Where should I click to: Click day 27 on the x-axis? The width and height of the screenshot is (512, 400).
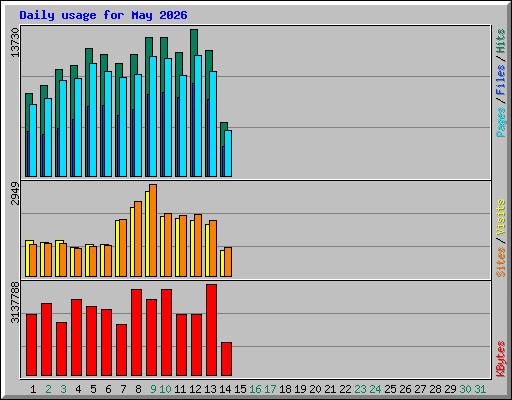point(420,389)
